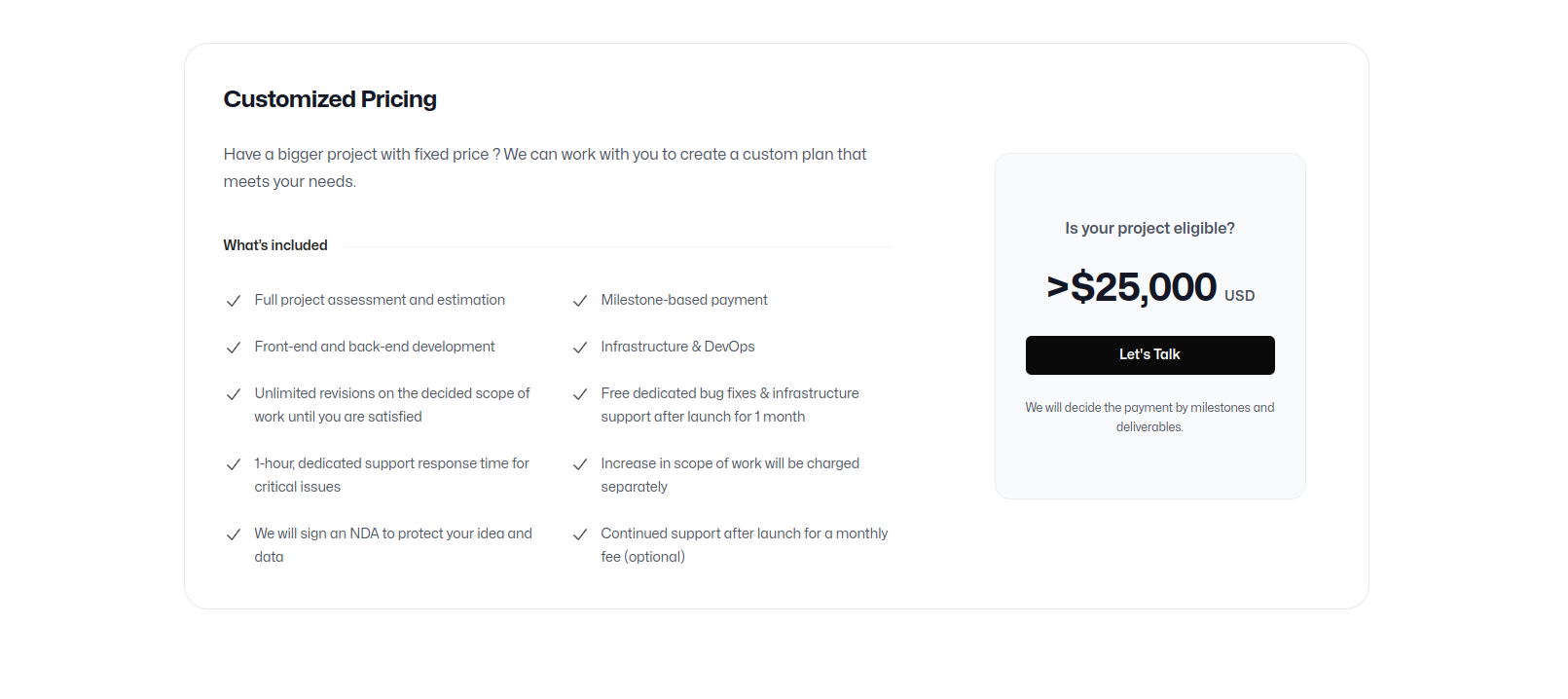The width and height of the screenshot is (1568, 699).
Task: Click checkmark beside Infrastructure & DevOps
Action: [x=580, y=348]
